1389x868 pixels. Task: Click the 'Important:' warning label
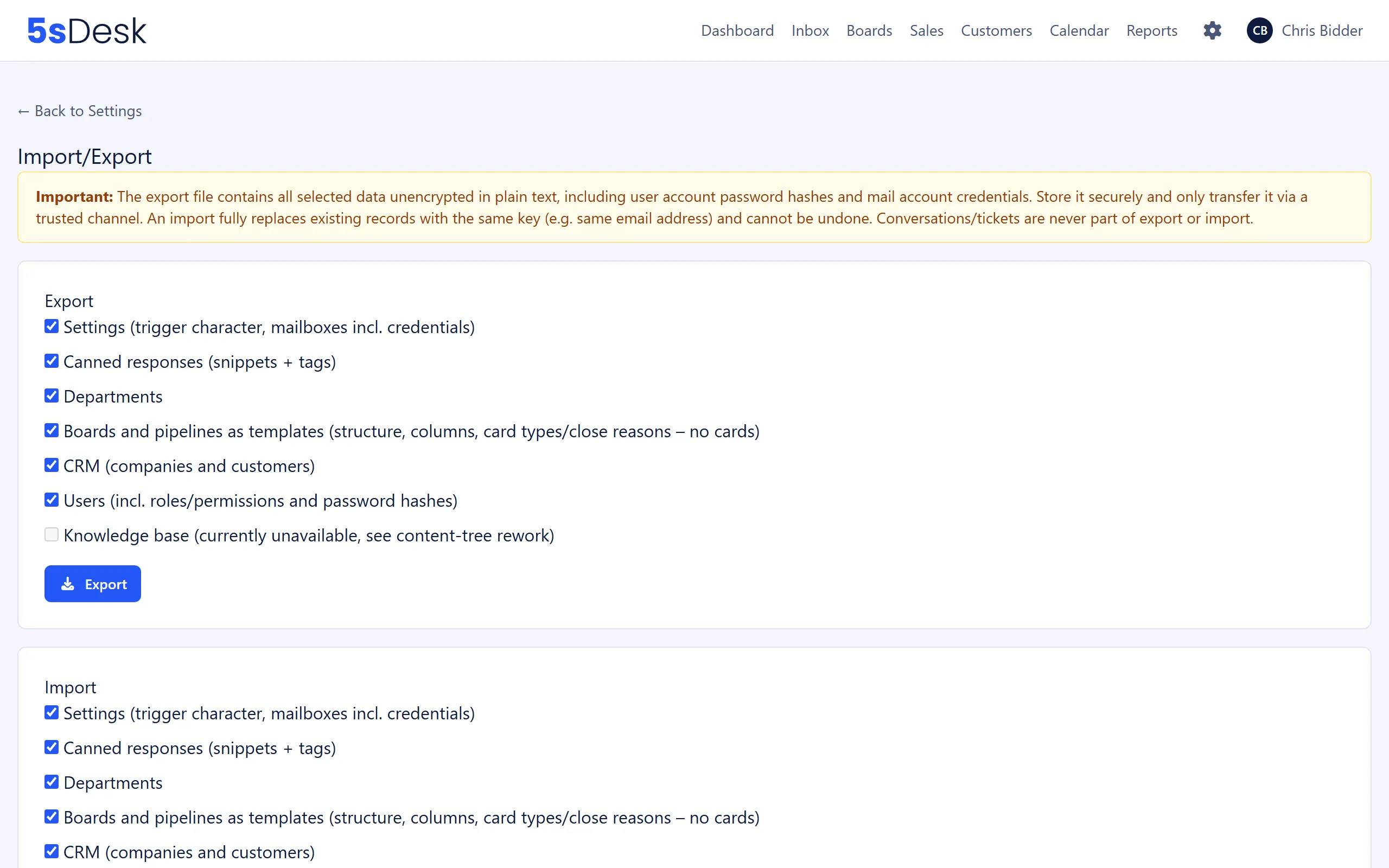[x=74, y=196]
